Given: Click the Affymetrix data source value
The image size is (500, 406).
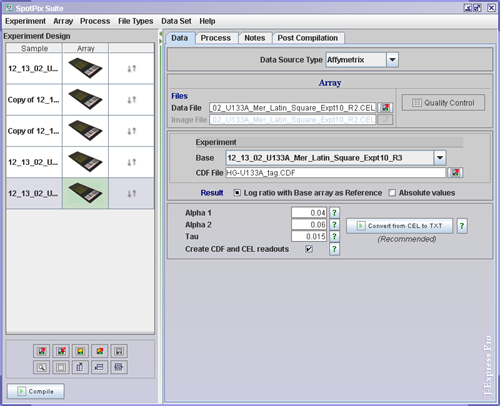Looking at the screenshot, I should pyautogui.click(x=356, y=60).
